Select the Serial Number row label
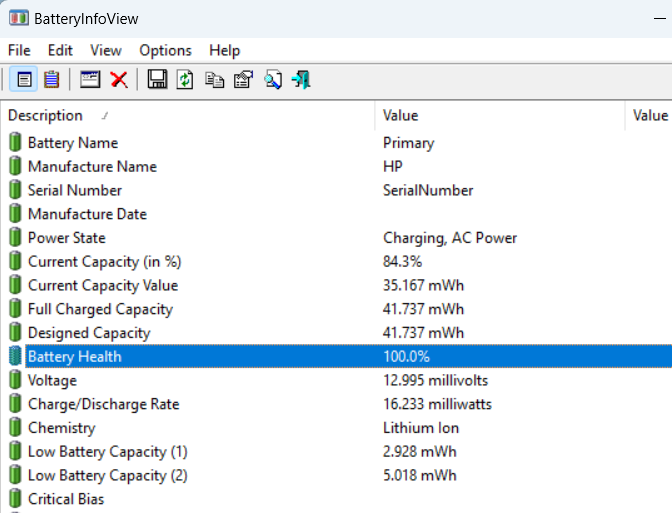 coord(75,190)
